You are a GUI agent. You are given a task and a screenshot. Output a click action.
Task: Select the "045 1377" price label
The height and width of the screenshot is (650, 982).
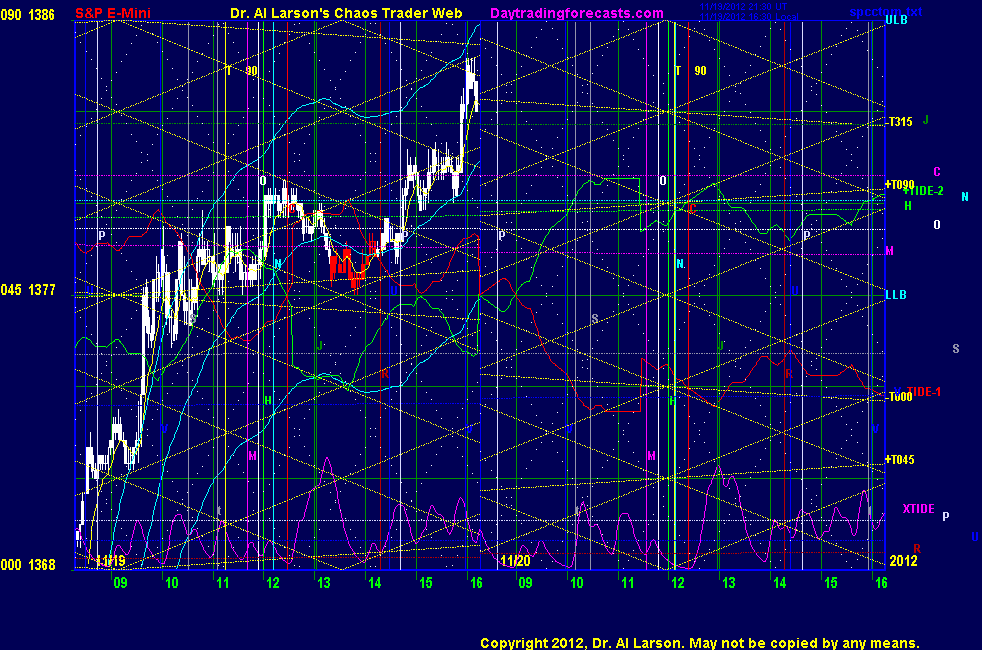tap(28, 290)
